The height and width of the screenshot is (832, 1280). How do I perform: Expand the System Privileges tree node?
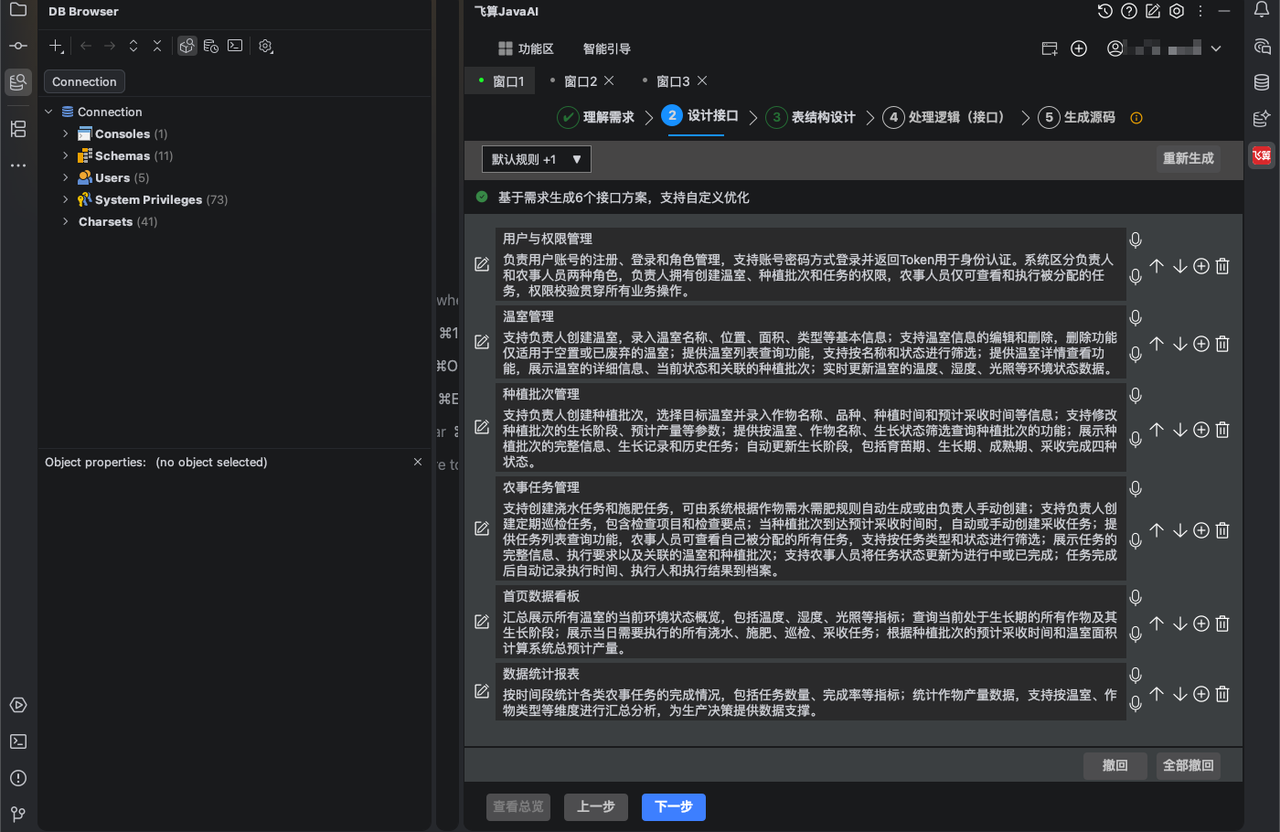66,200
